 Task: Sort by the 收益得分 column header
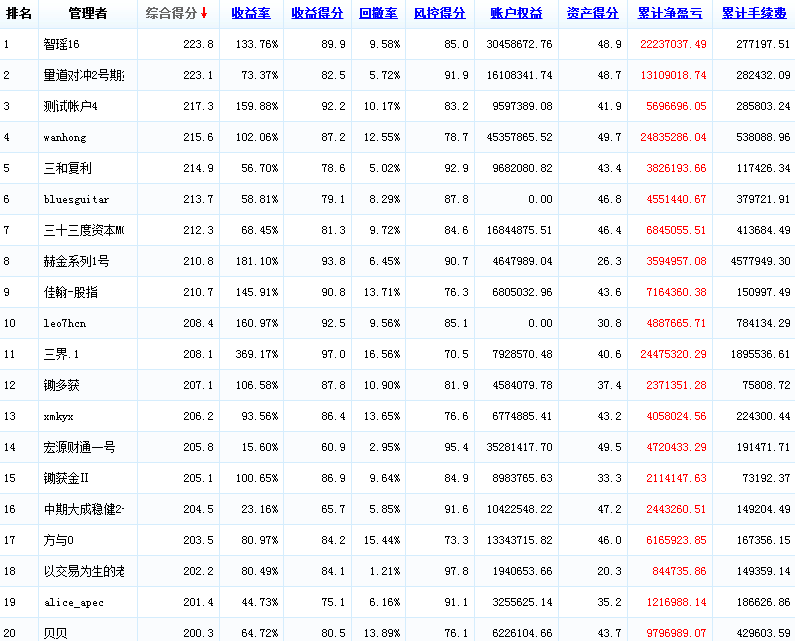click(317, 14)
